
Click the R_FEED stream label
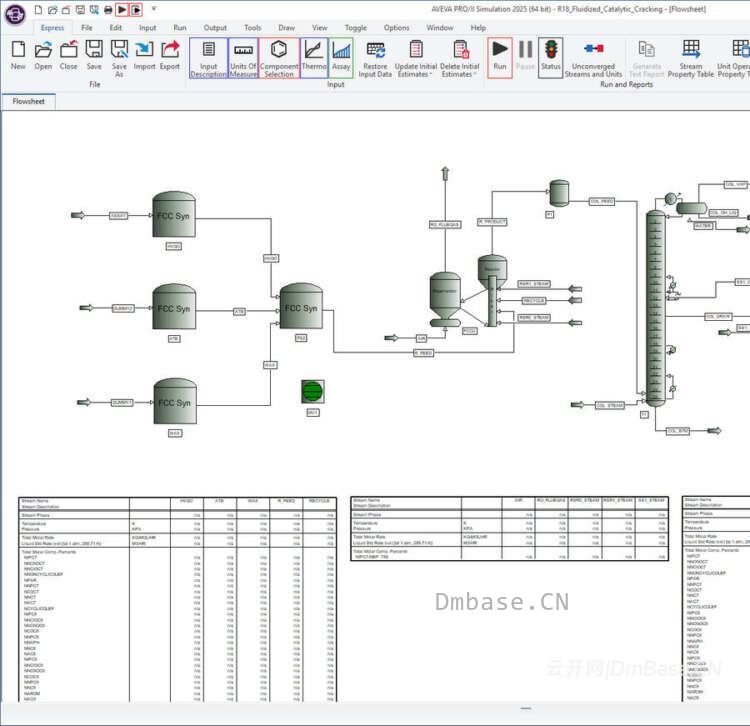click(x=423, y=353)
